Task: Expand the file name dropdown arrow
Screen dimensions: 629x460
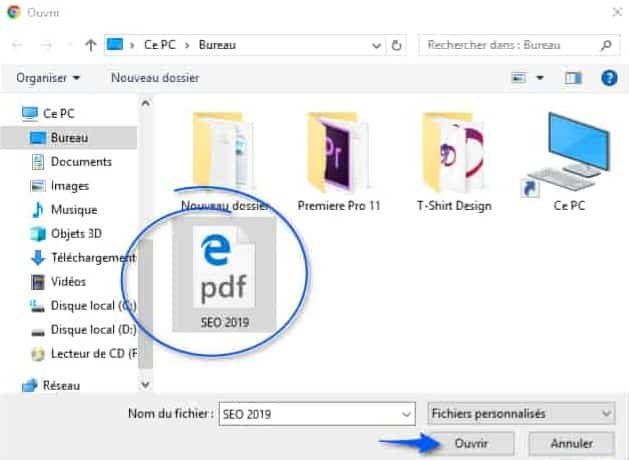Action: 406,414
